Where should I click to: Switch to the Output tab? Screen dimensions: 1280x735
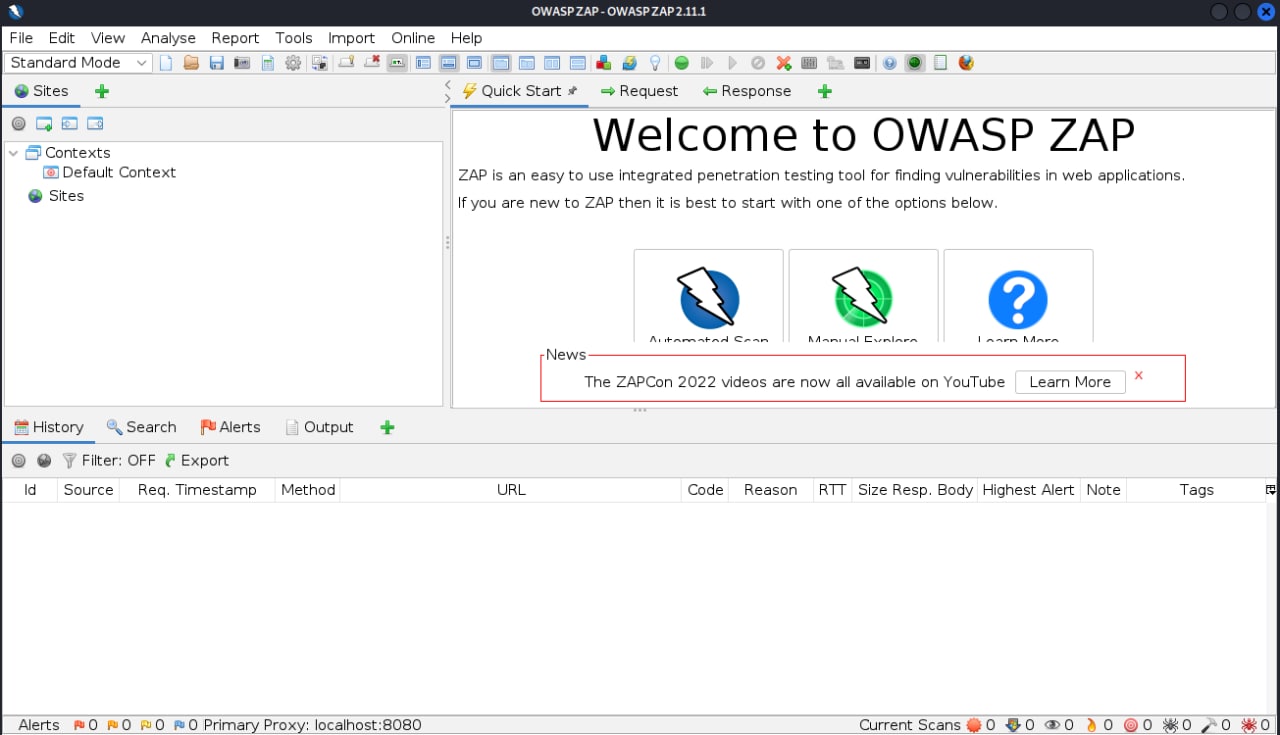click(319, 427)
